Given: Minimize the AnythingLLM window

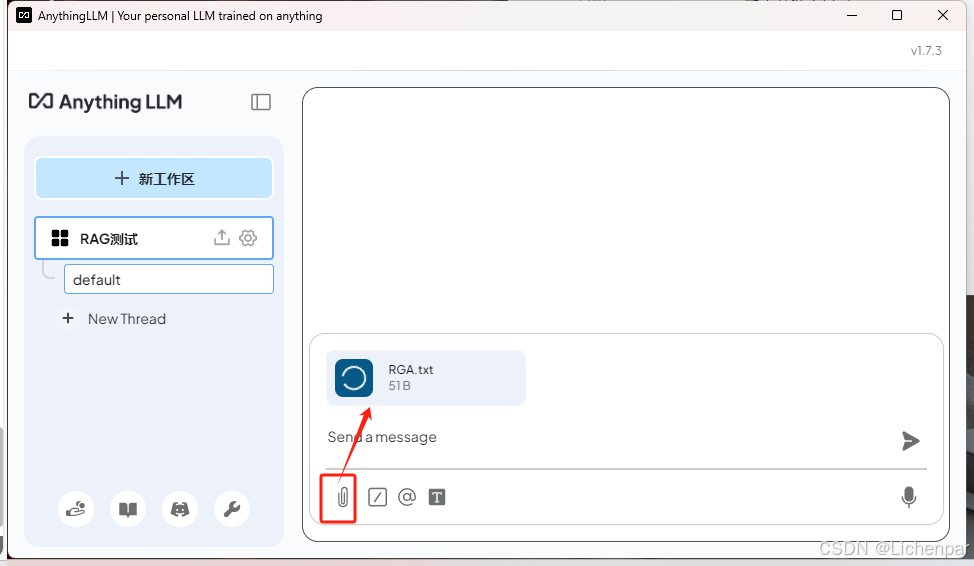Looking at the screenshot, I should tap(852, 16).
